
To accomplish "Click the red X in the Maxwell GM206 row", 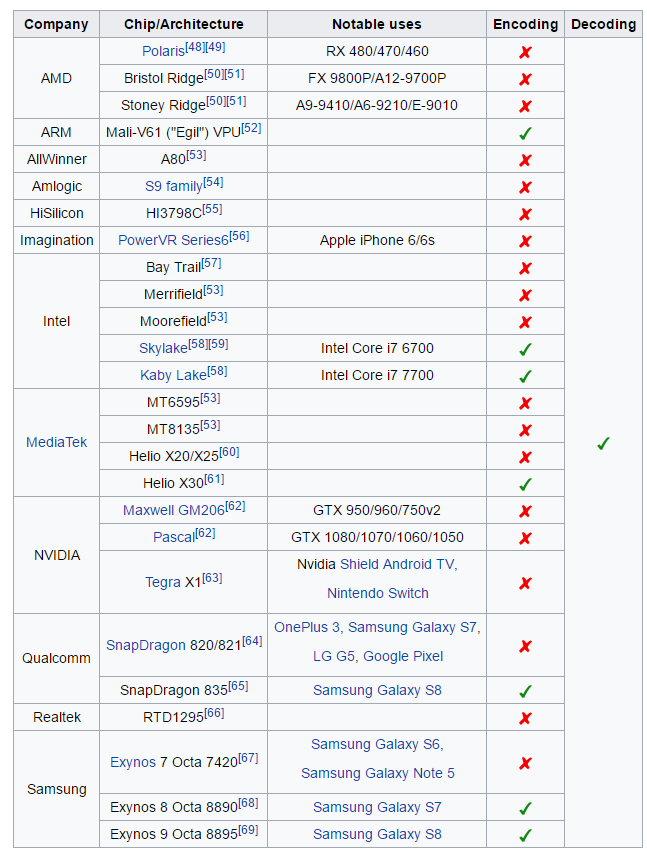I will click(525, 511).
